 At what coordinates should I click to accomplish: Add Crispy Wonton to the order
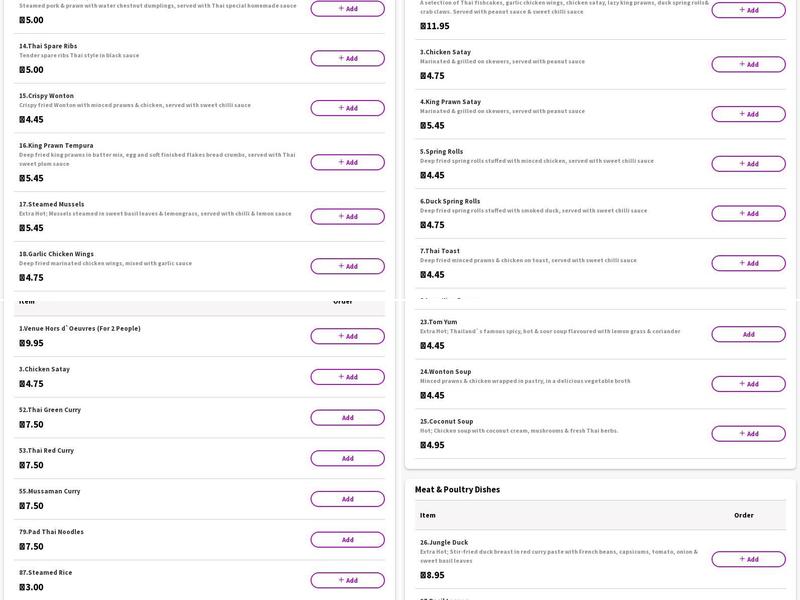click(x=347, y=108)
